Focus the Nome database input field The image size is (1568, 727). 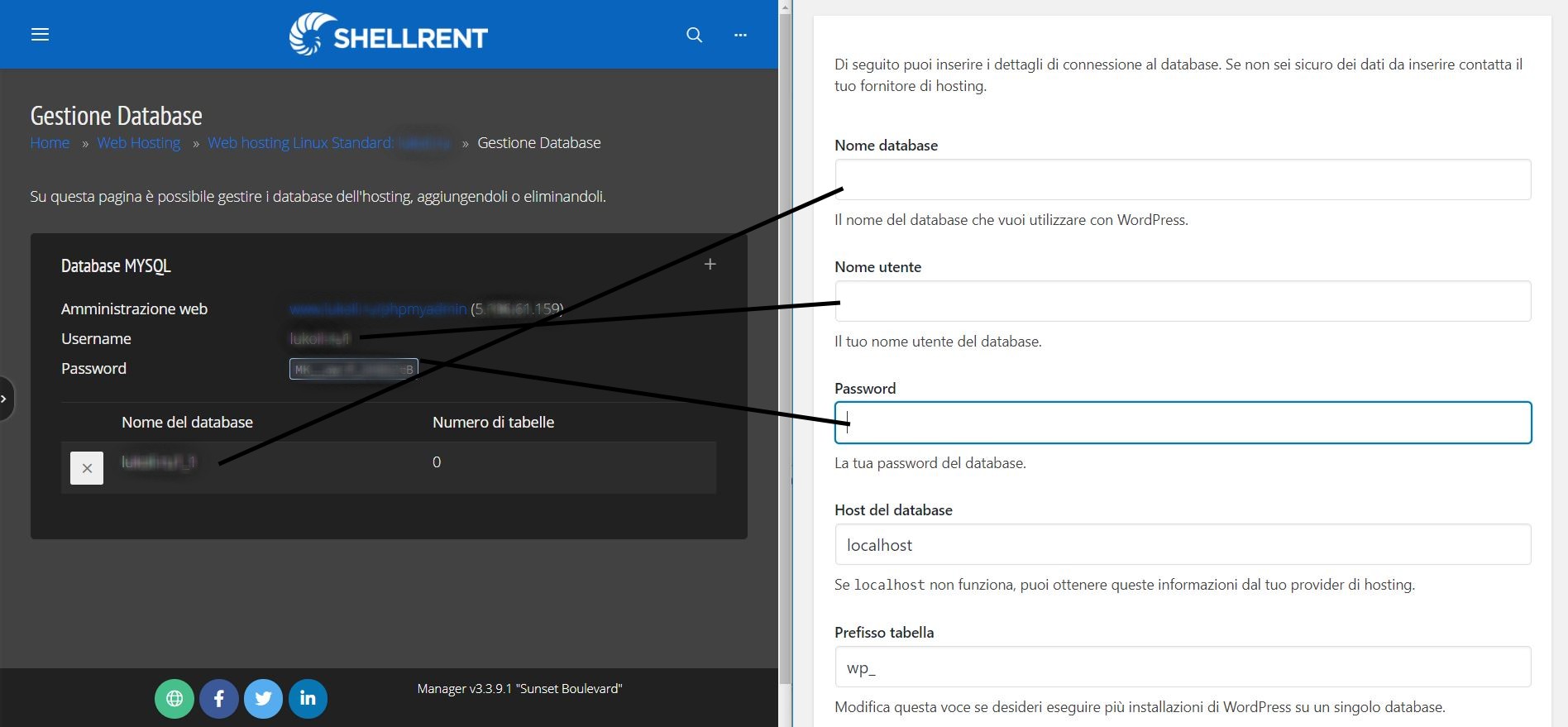pyautogui.click(x=1183, y=179)
